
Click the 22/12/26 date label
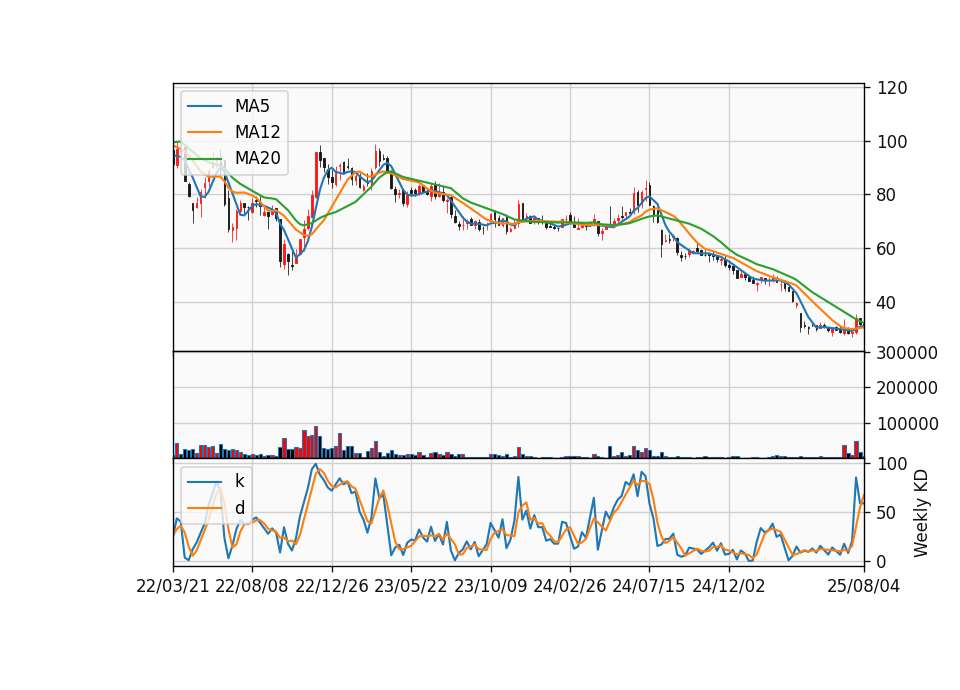[x=332, y=586]
